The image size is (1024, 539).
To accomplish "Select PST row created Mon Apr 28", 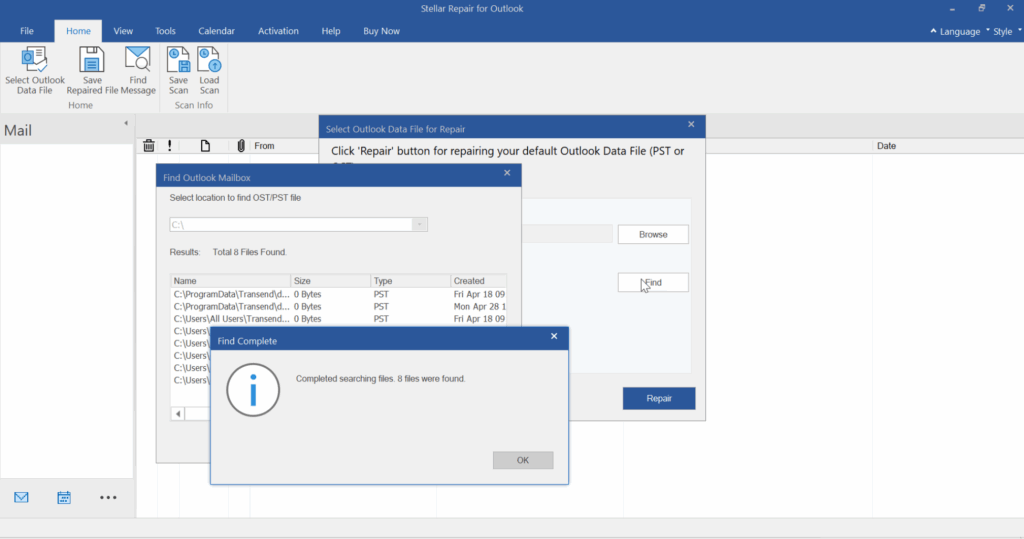I will point(338,306).
